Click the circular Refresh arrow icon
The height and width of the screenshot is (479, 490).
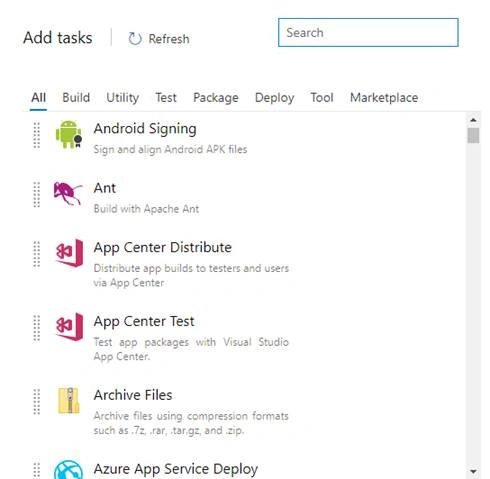tap(135, 39)
